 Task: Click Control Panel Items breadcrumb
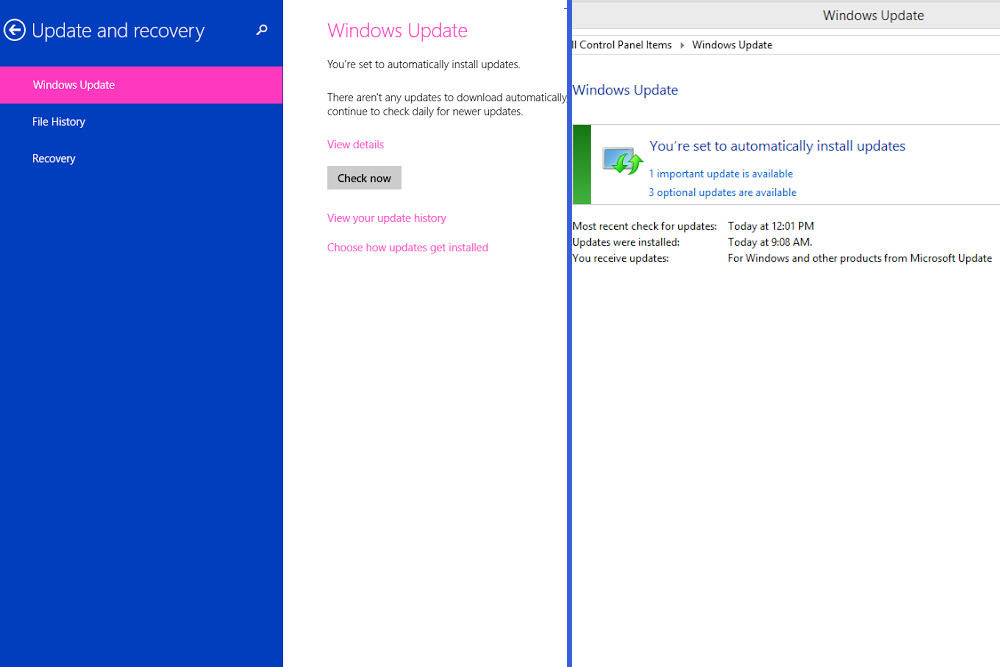pyautogui.click(x=622, y=45)
